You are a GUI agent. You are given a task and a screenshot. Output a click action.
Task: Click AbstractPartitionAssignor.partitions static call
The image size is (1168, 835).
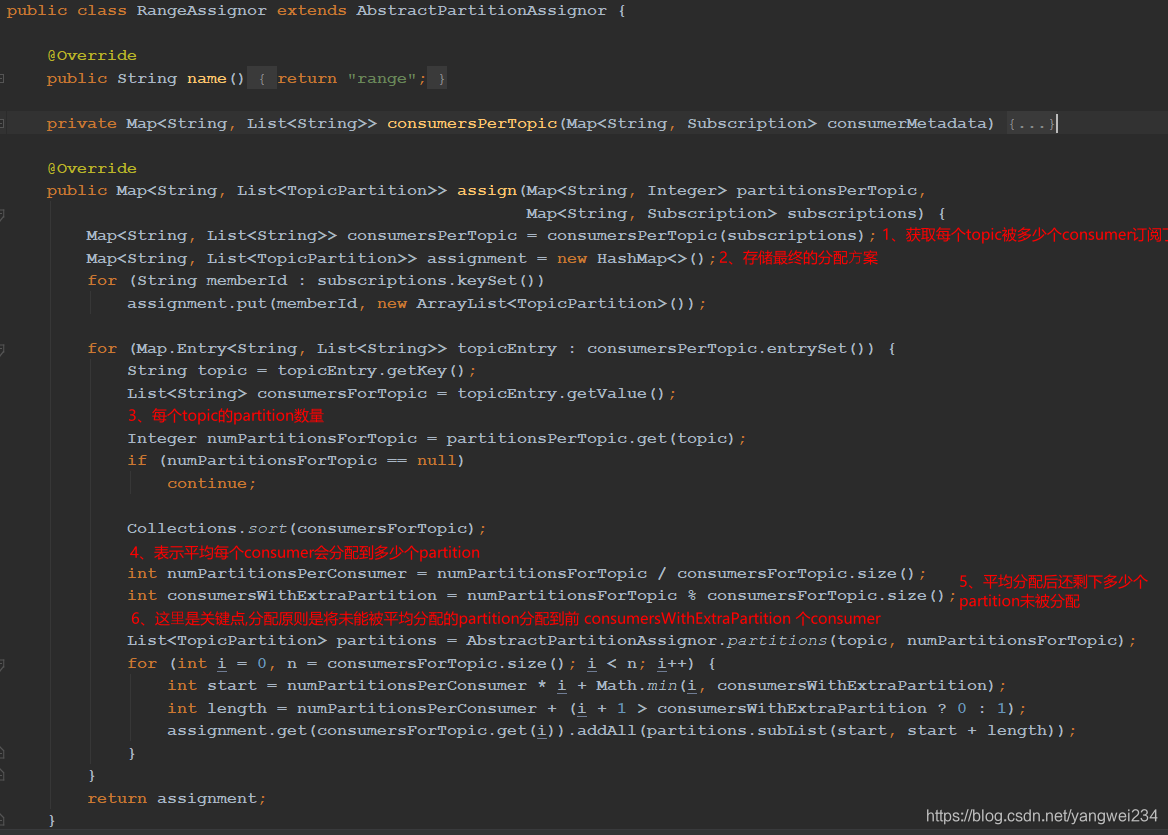click(x=647, y=641)
